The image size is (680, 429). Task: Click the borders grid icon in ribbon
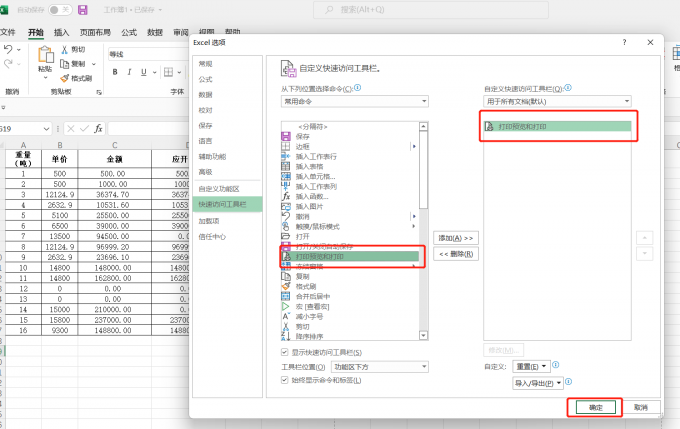tap(168, 72)
